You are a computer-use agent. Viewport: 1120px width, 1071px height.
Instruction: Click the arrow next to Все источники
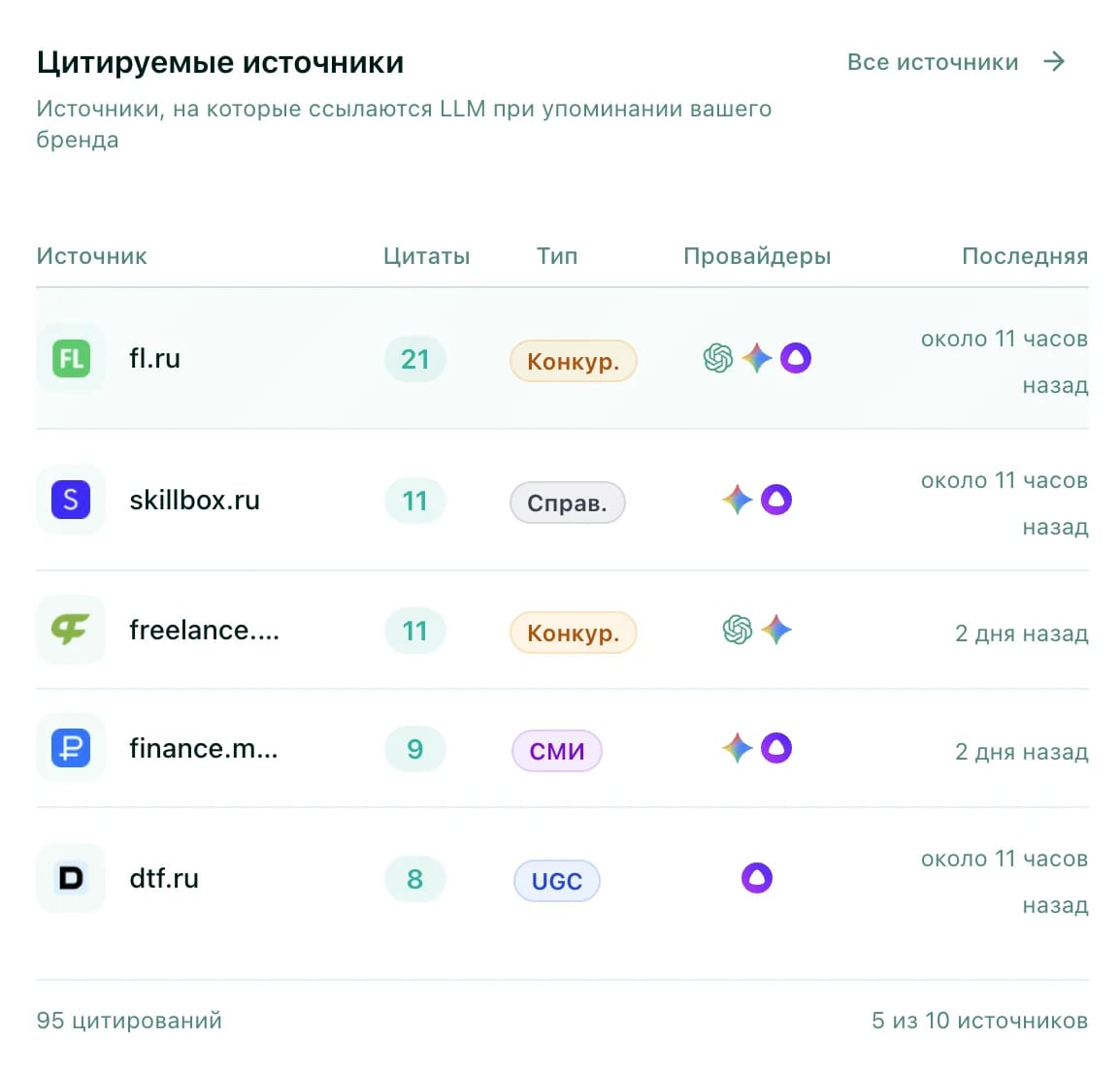click(x=1054, y=62)
